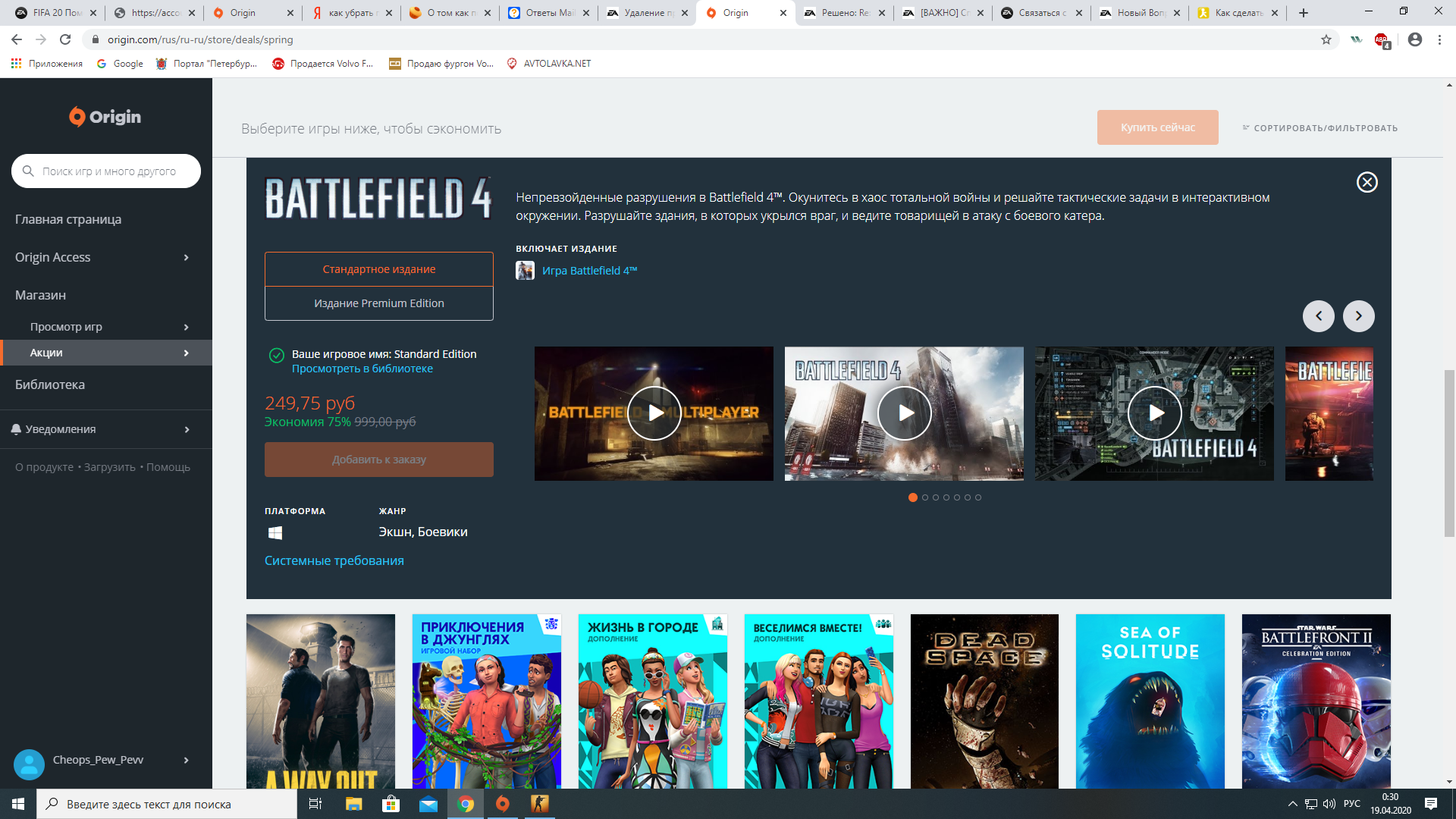Select Стандартное издание edition option
The width and height of the screenshot is (1456, 819).
[378, 269]
